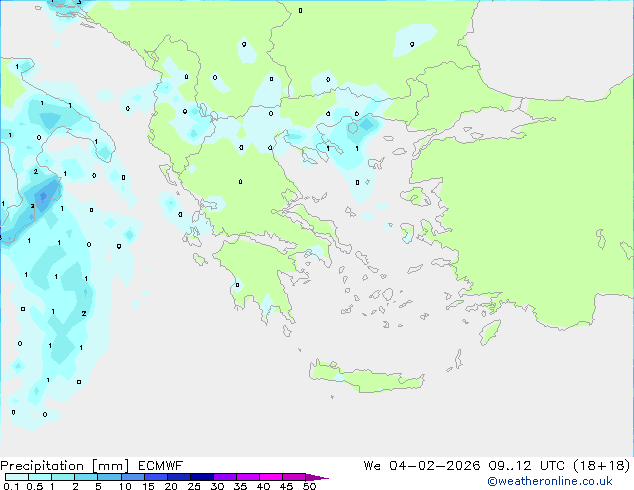634x490 pixels.
Task: Click the above-50 mm arrow at legend end
Action: [x=317, y=477]
